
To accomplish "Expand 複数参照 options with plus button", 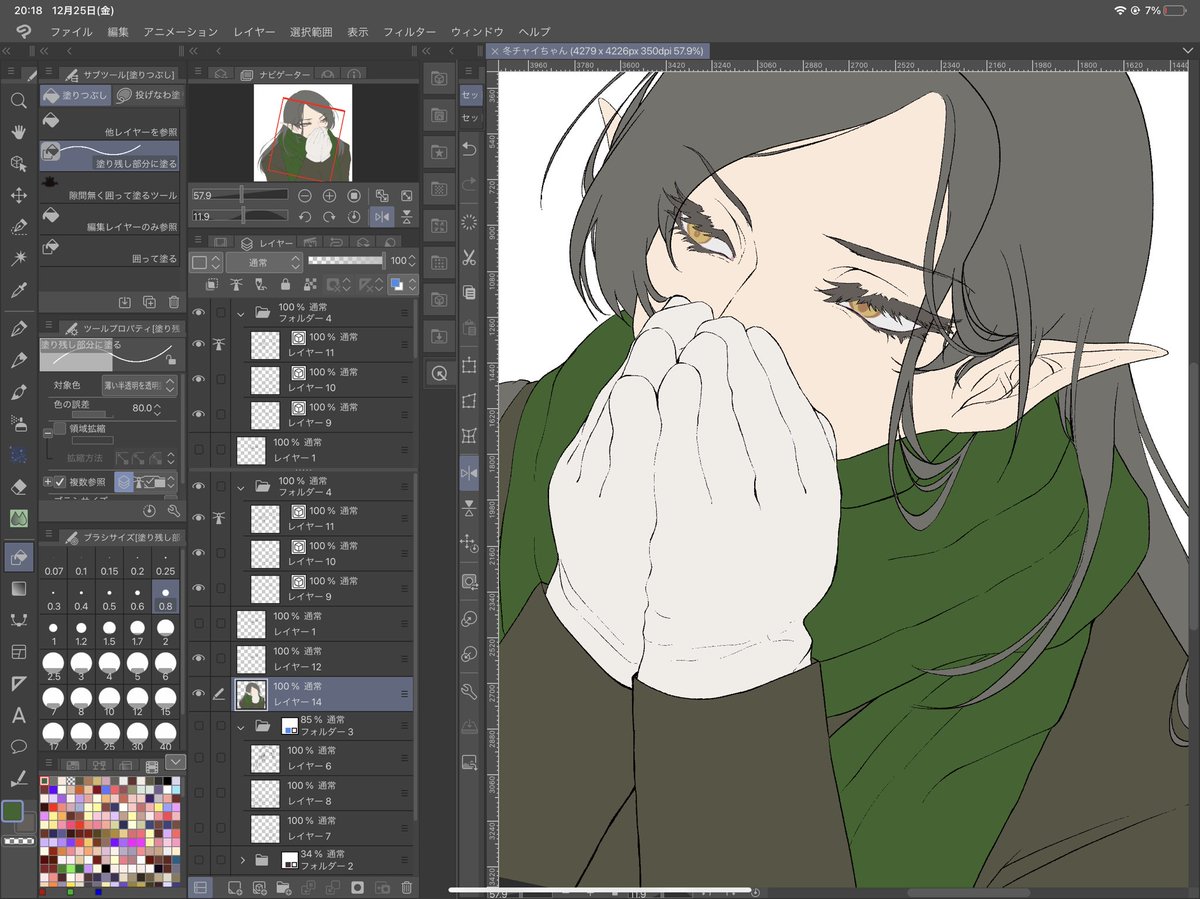I will click(47, 482).
